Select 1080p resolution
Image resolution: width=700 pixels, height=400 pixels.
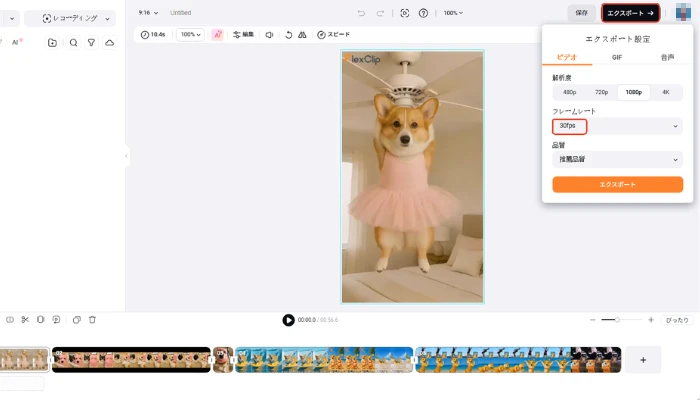(x=633, y=92)
